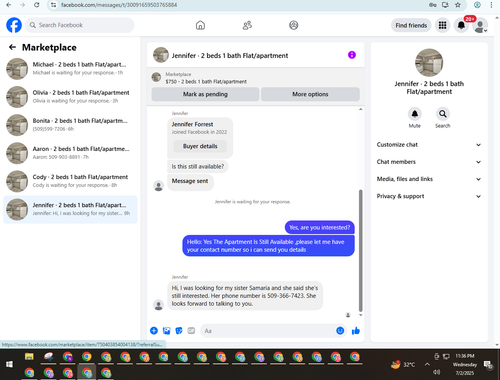The width and height of the screenshot is (500, 380).
Task: Click the Facebook logo
Action: click(x=14, y=25)
